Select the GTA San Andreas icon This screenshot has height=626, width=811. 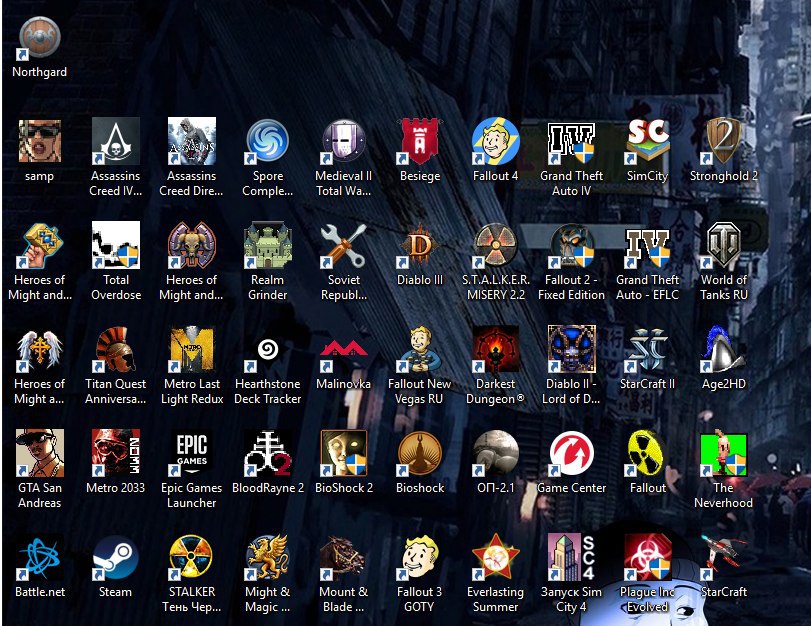coord(40,453)
